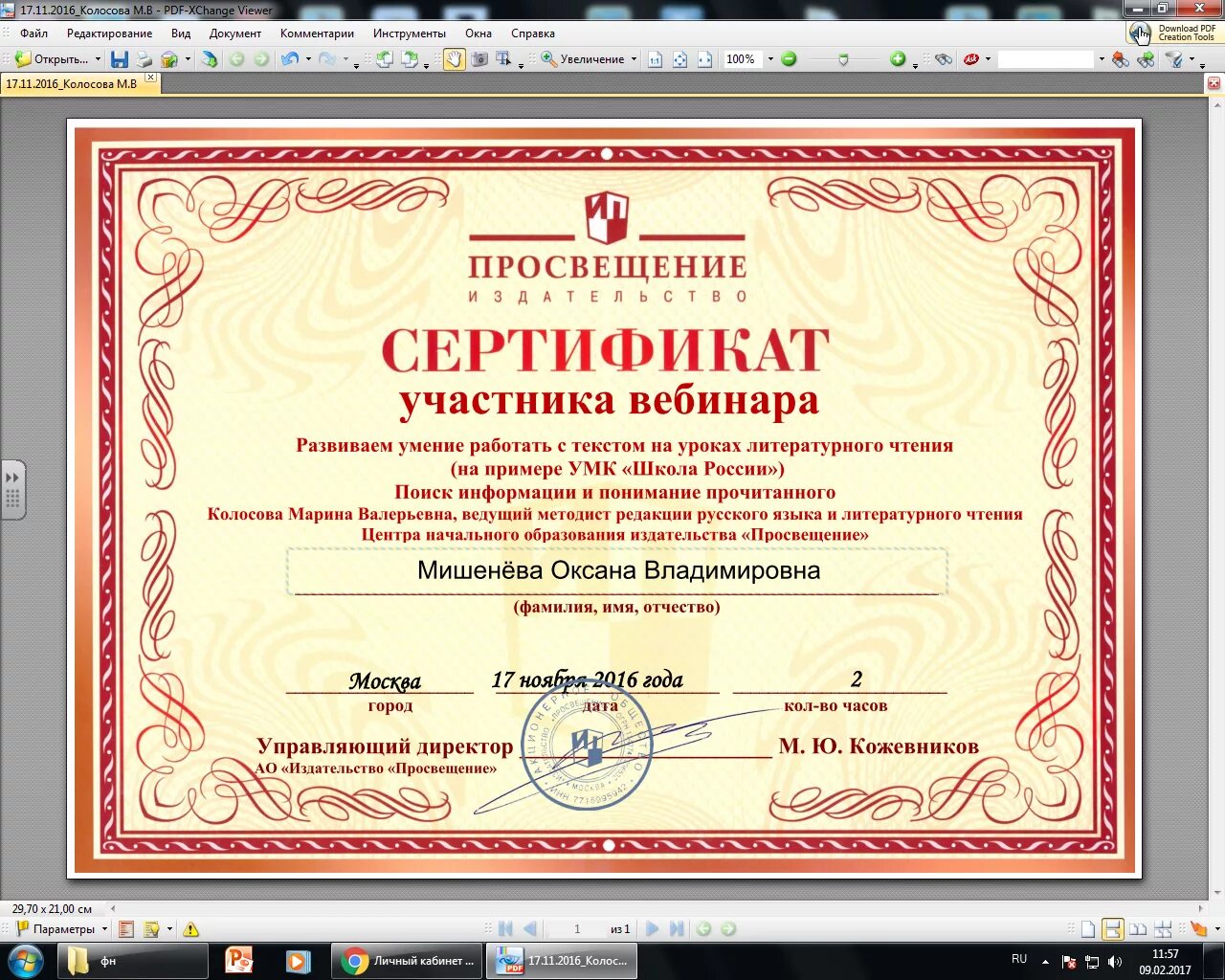Click the green minus zoom out button
This screenshot has height=980, width=1225.
point(789,59)
